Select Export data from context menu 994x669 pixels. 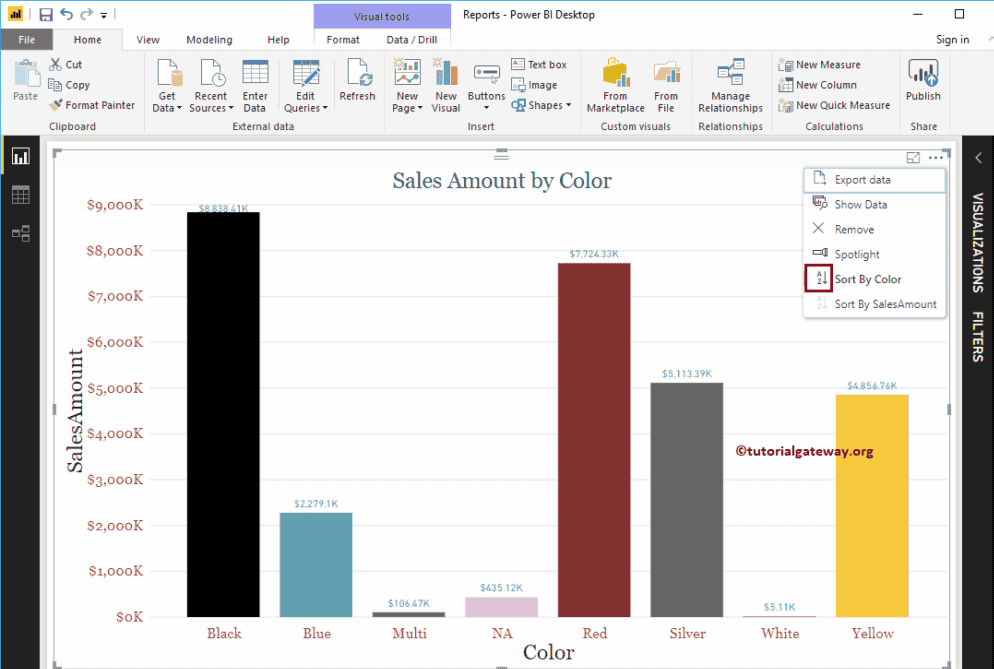click(875, 179)
